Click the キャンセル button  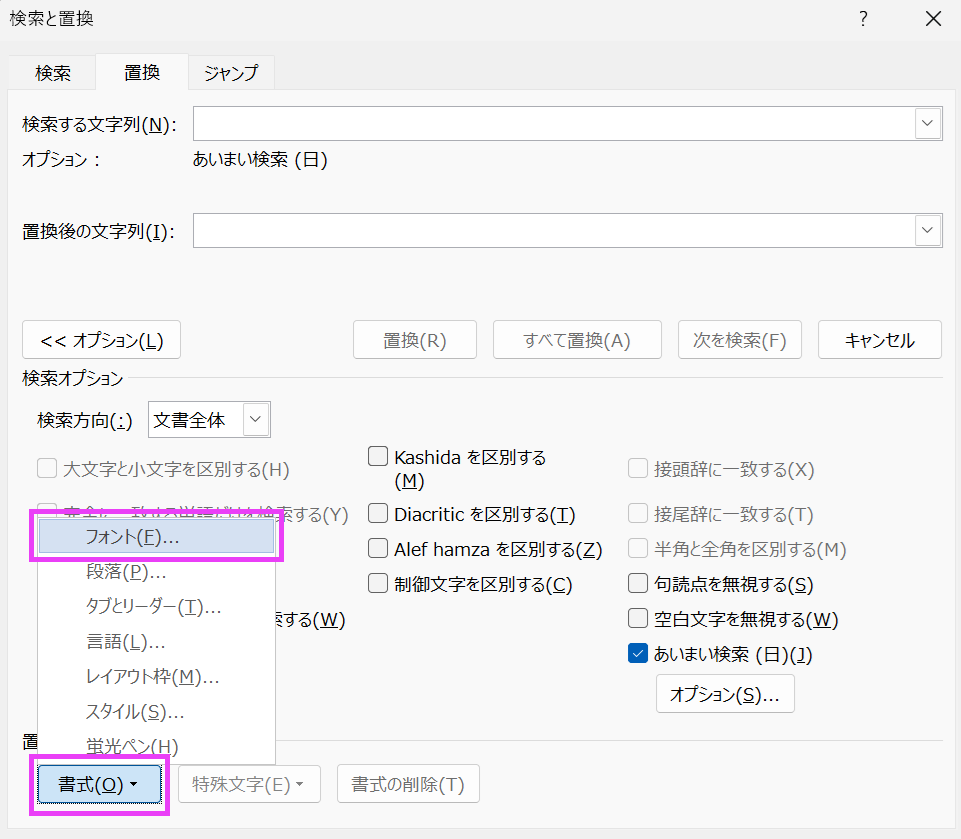coord(879,340)
